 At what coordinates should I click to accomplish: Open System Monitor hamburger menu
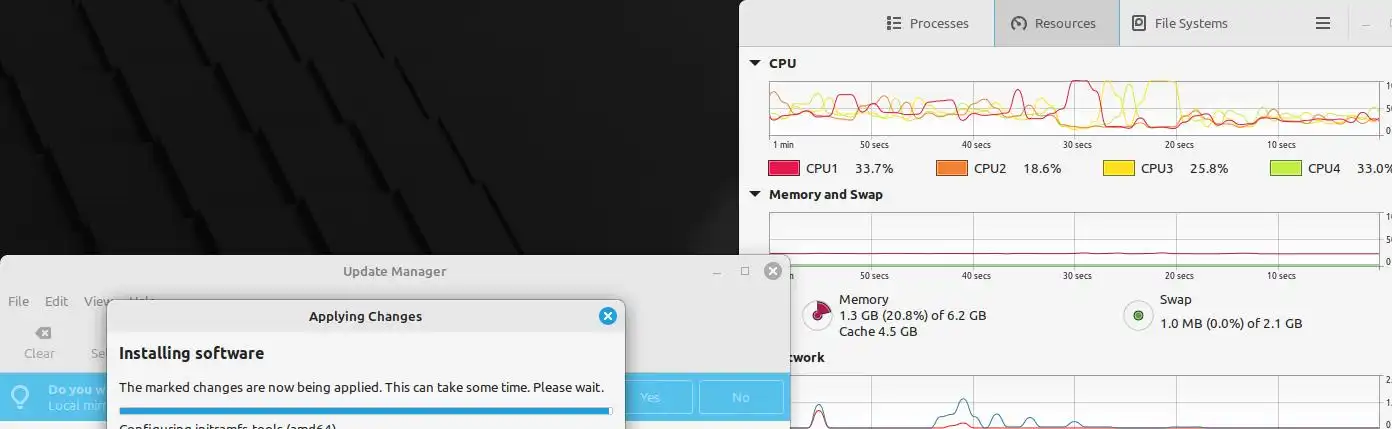[x=1322, y=23]
